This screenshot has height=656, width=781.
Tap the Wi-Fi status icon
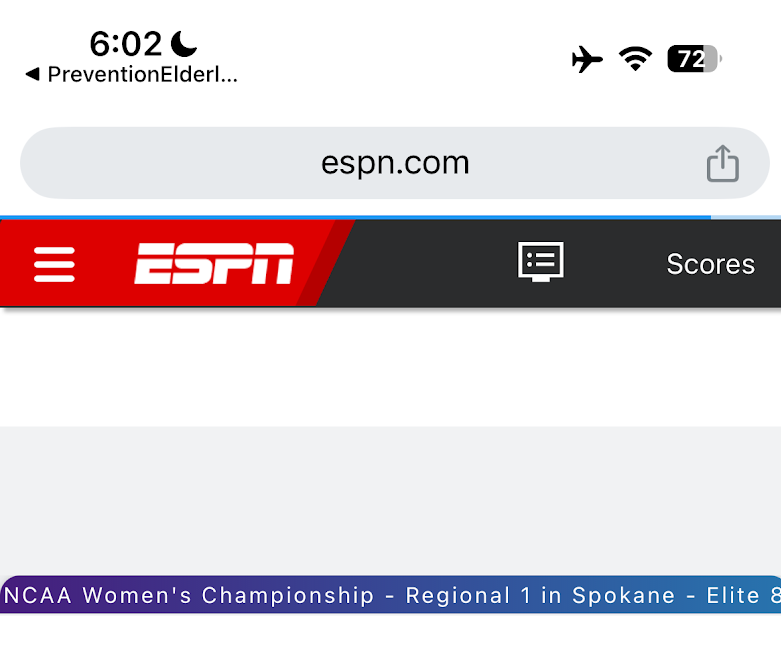point(635,60)
